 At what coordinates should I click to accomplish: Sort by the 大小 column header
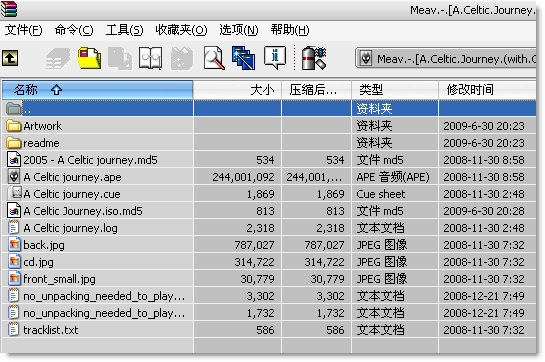click(x=237, y=90)
